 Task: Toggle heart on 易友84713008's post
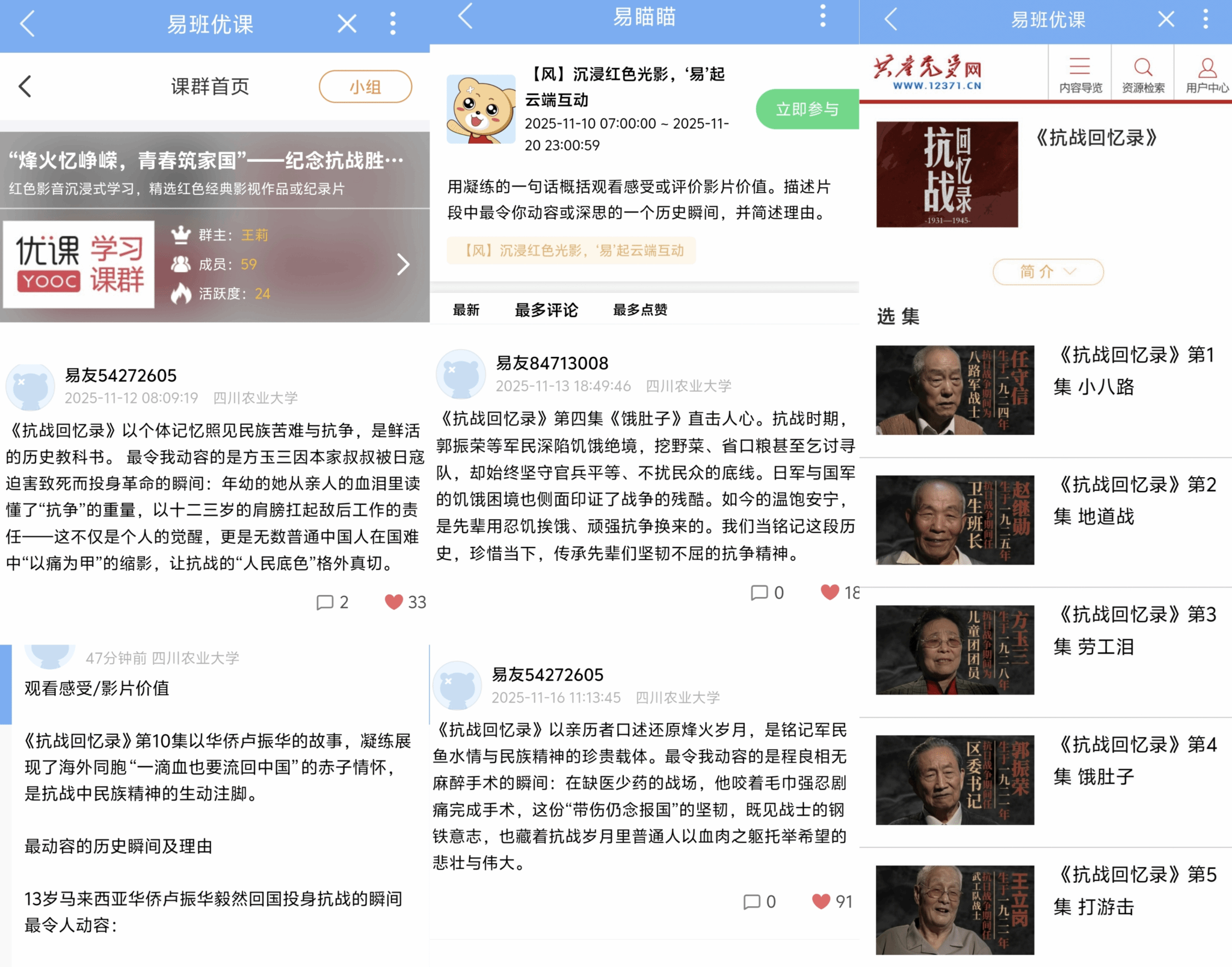830,592
